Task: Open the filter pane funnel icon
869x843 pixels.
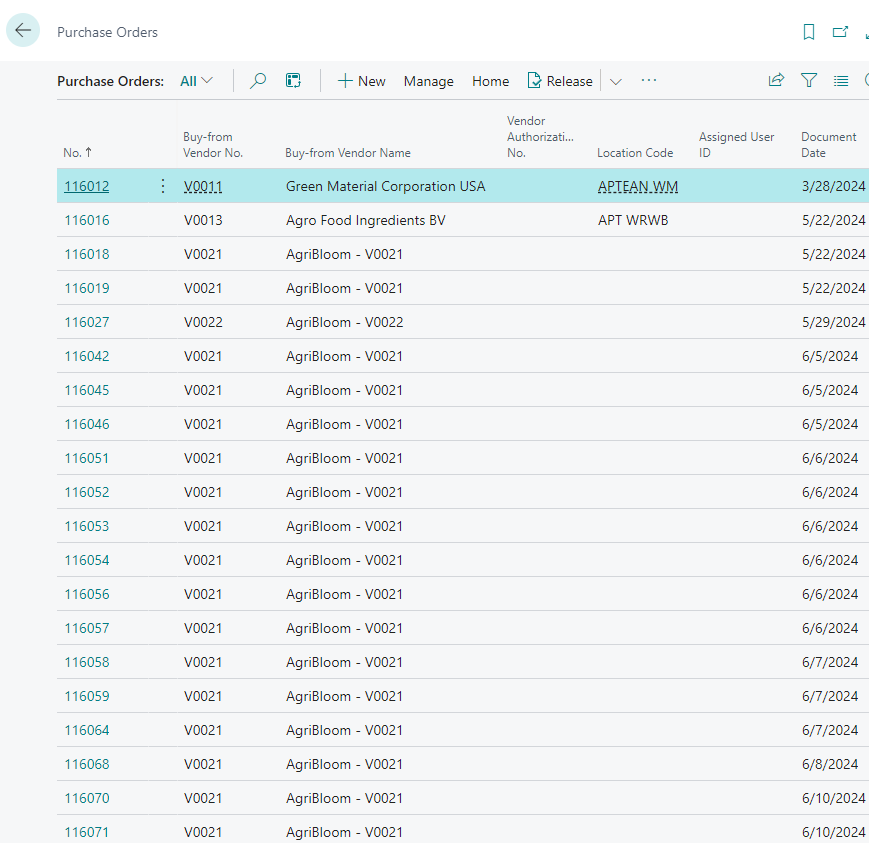Action: pos(809,81)
